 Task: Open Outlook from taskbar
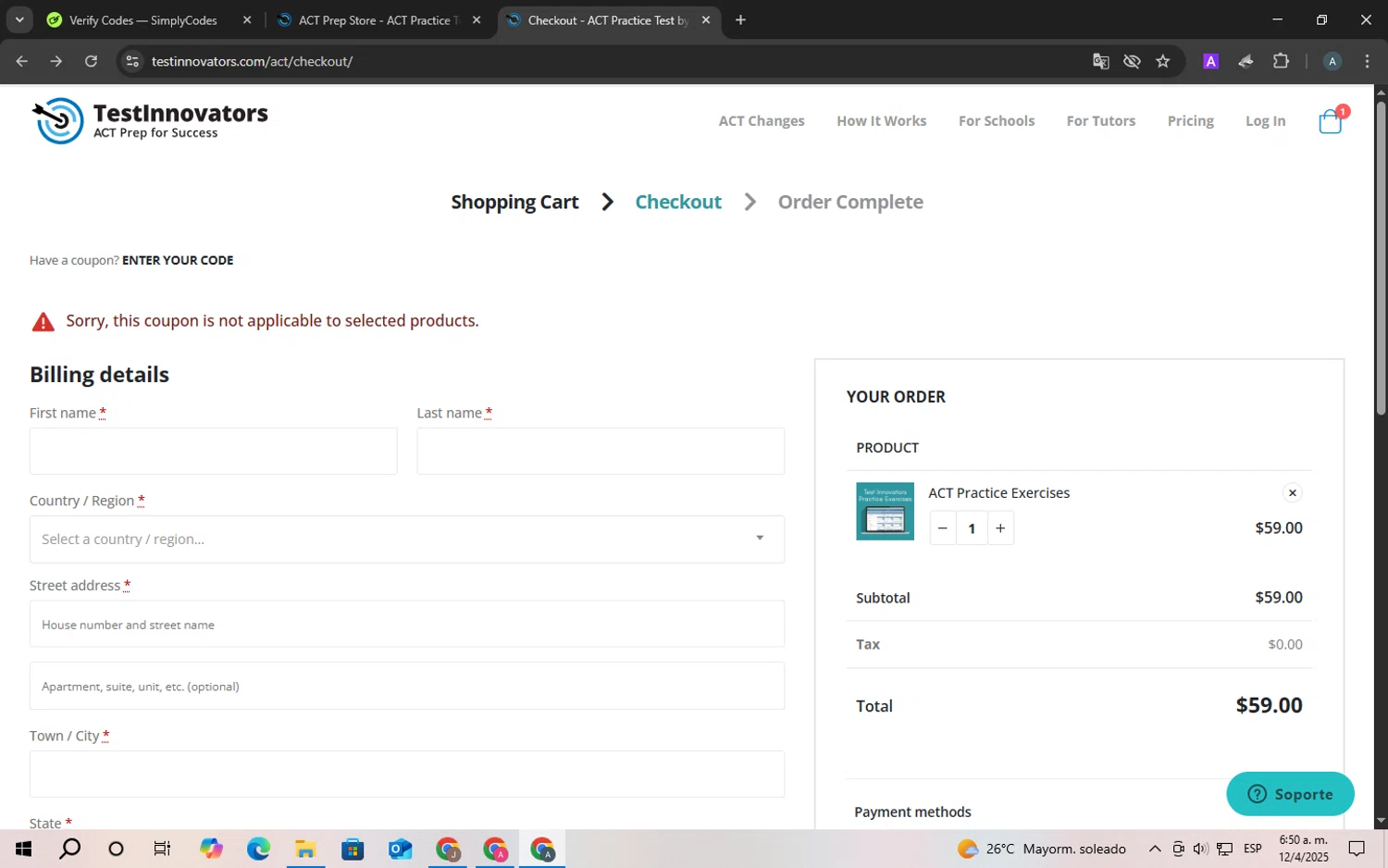[x=400, y=849]
